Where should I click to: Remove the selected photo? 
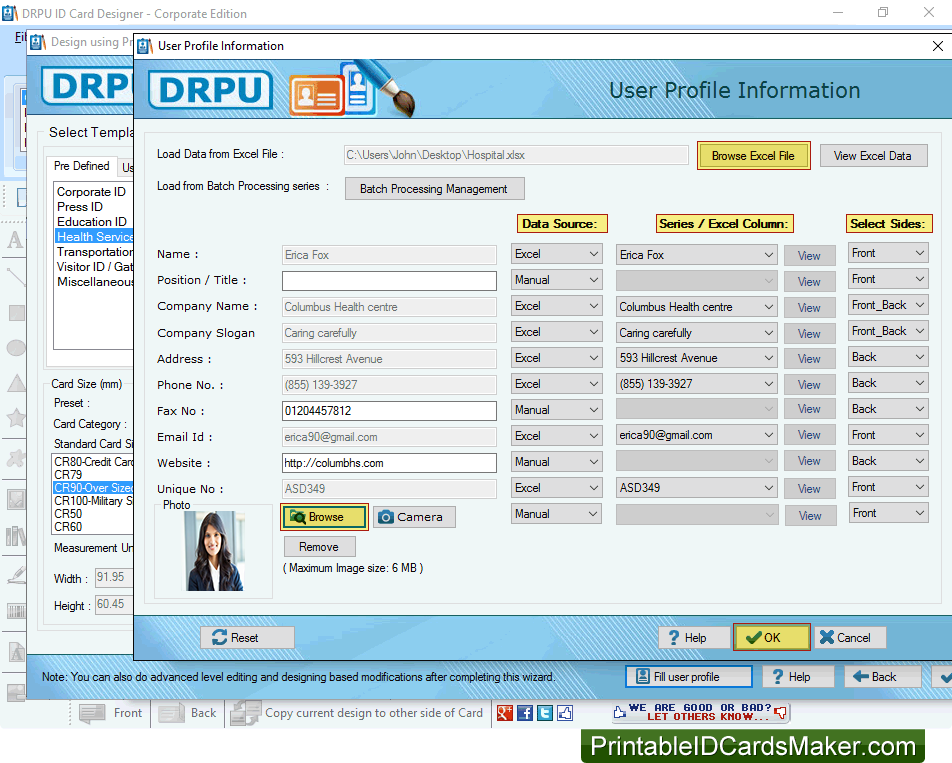(x=319, y=547)
